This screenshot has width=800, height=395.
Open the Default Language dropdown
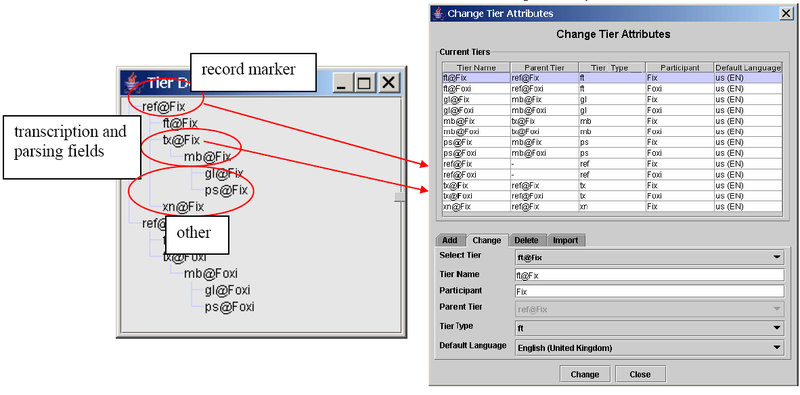[x=649, y=348]
